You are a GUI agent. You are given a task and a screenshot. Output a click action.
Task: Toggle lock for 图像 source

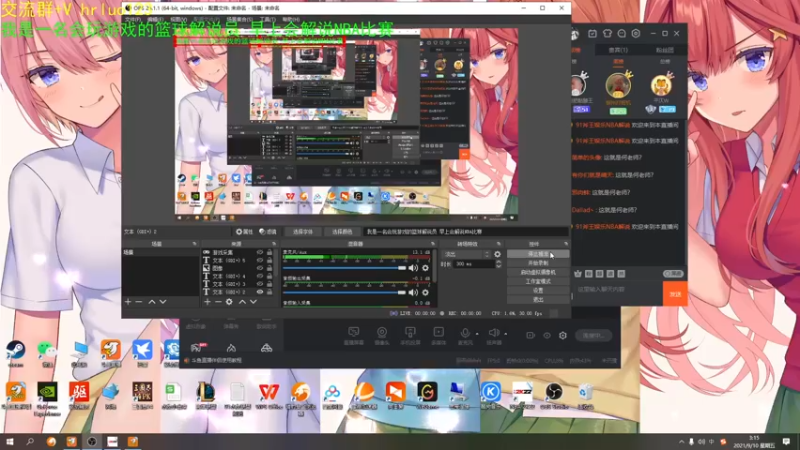click(269, 268)
